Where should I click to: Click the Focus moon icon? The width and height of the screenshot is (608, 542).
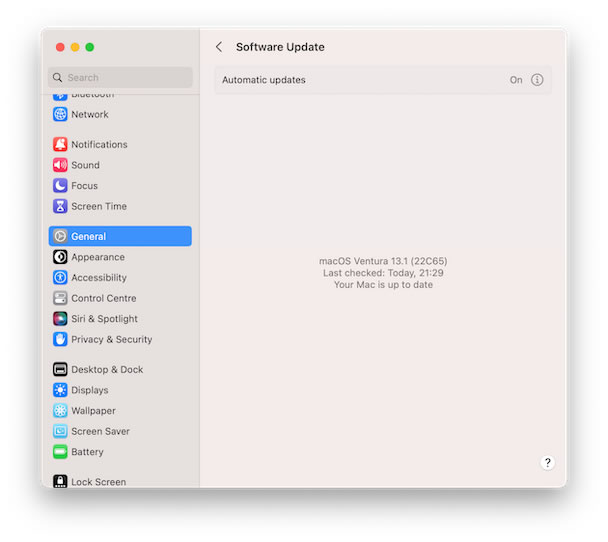pos(60,186)
